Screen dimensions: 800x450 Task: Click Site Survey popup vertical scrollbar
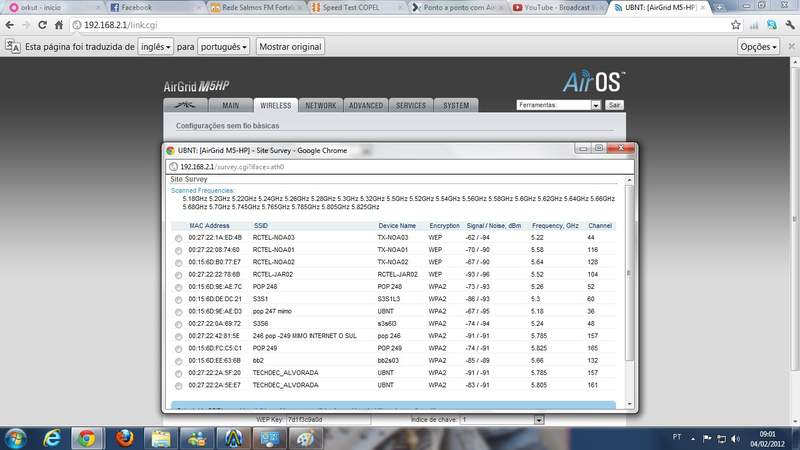629,292
